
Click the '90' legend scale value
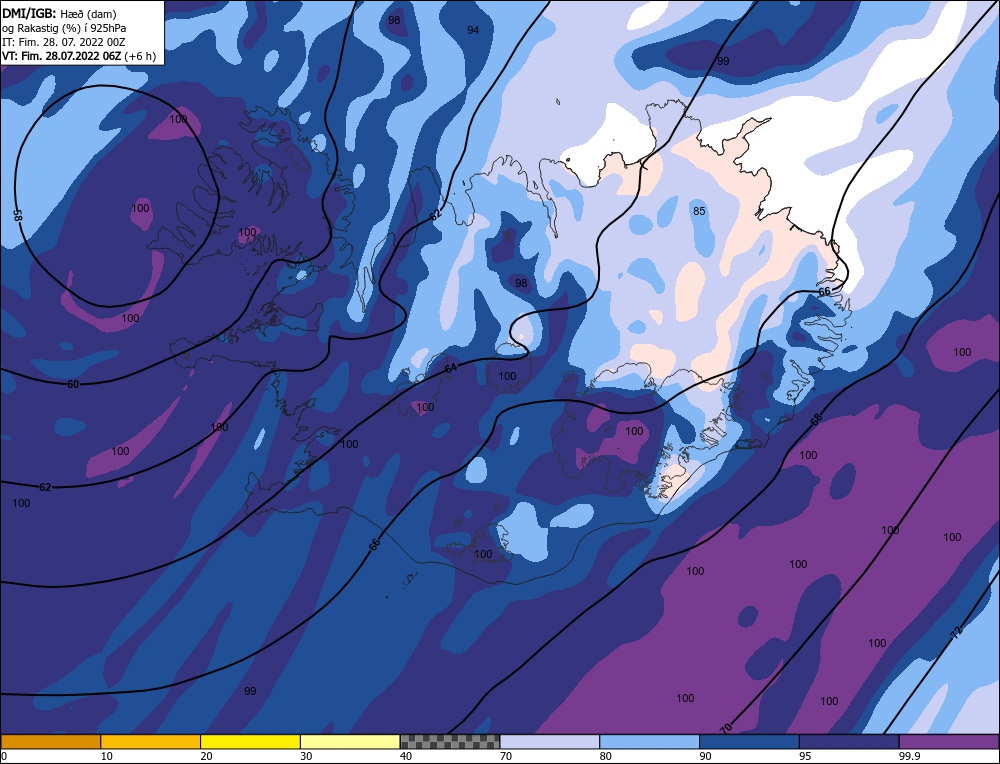705,756
